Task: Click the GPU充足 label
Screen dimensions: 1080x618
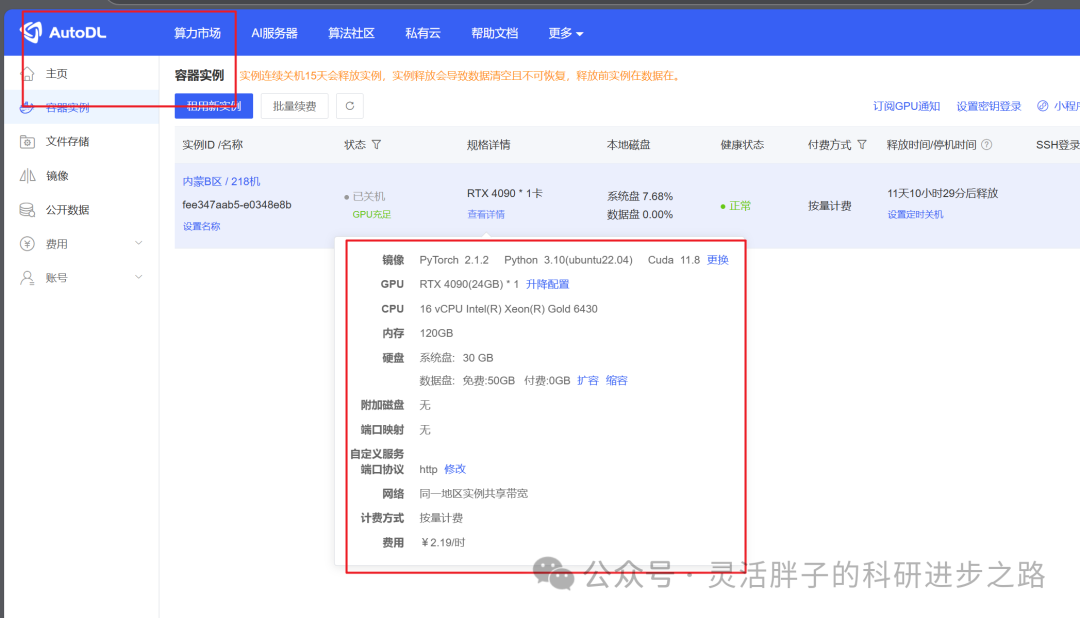Action: tap(371, 215)
